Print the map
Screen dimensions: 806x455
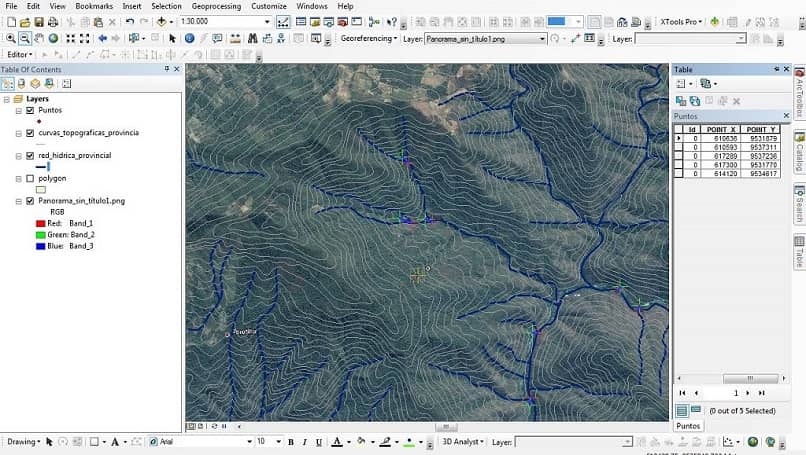tap(52, 22)
